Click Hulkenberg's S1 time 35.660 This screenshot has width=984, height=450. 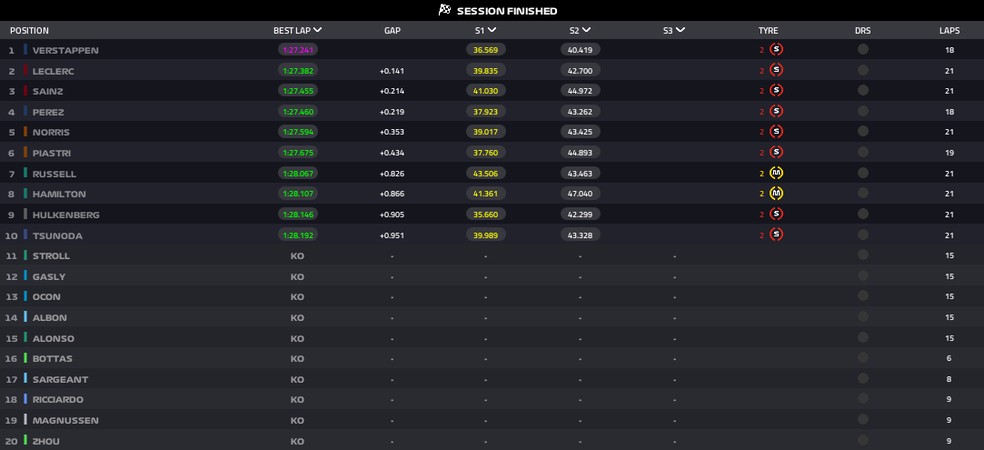(486, 214)
